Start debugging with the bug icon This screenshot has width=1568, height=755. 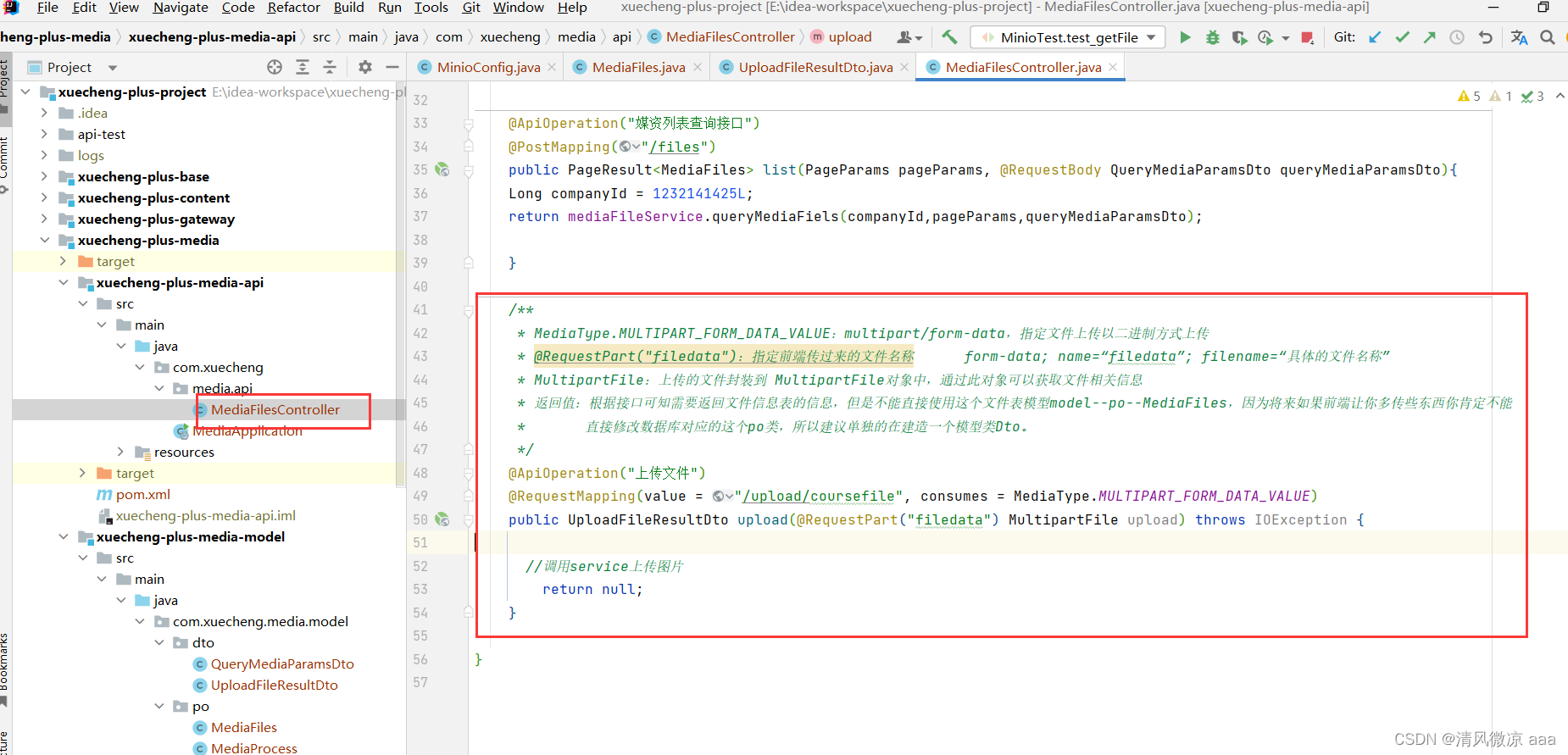[x=1213, y=37]
